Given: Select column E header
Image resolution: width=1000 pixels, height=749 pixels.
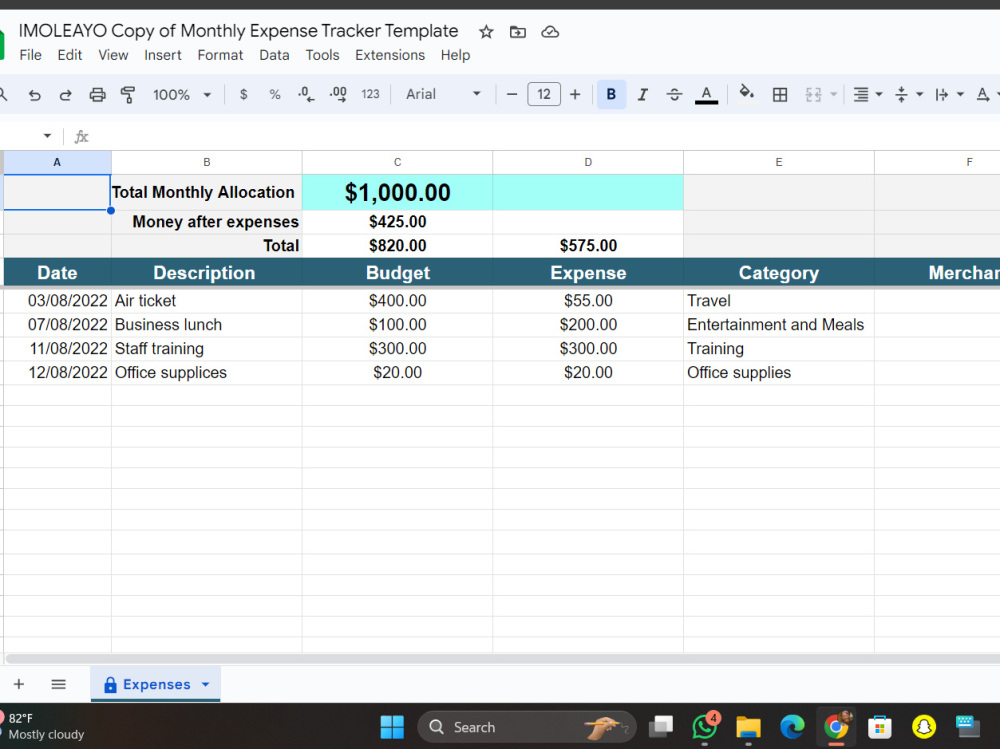Looking at the screenshot, I should point(779,162).
